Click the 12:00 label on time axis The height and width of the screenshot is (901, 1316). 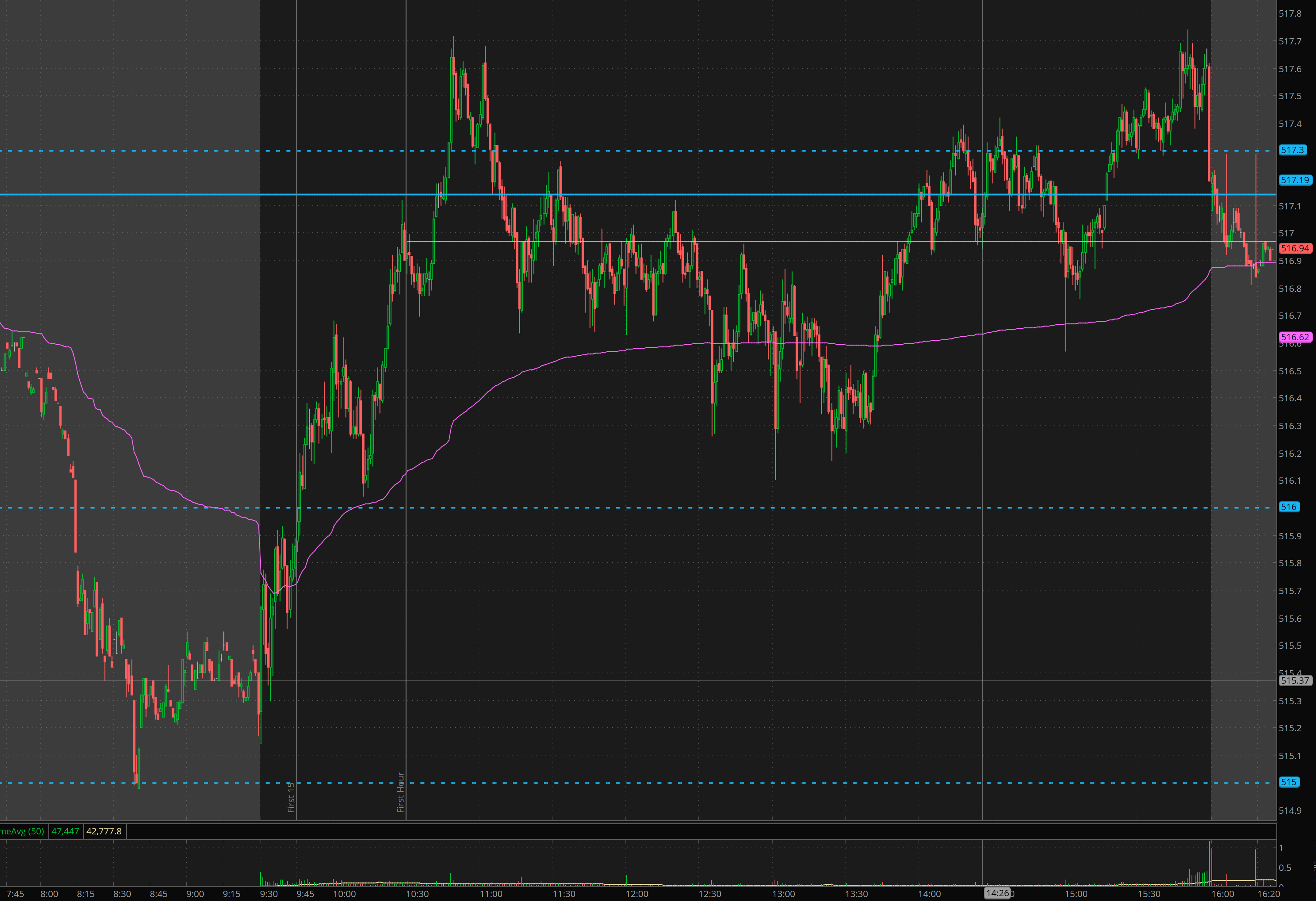coord(637,894)
